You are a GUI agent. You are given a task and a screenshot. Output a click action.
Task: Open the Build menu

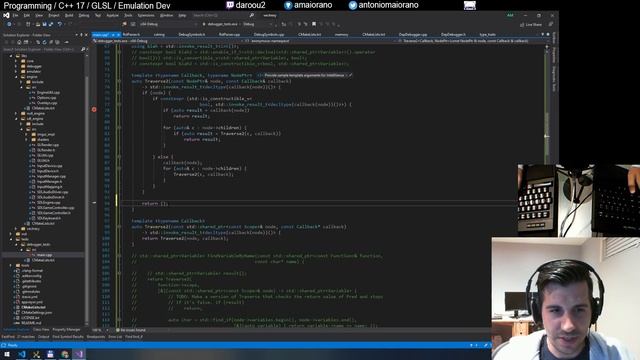point(69,16)
